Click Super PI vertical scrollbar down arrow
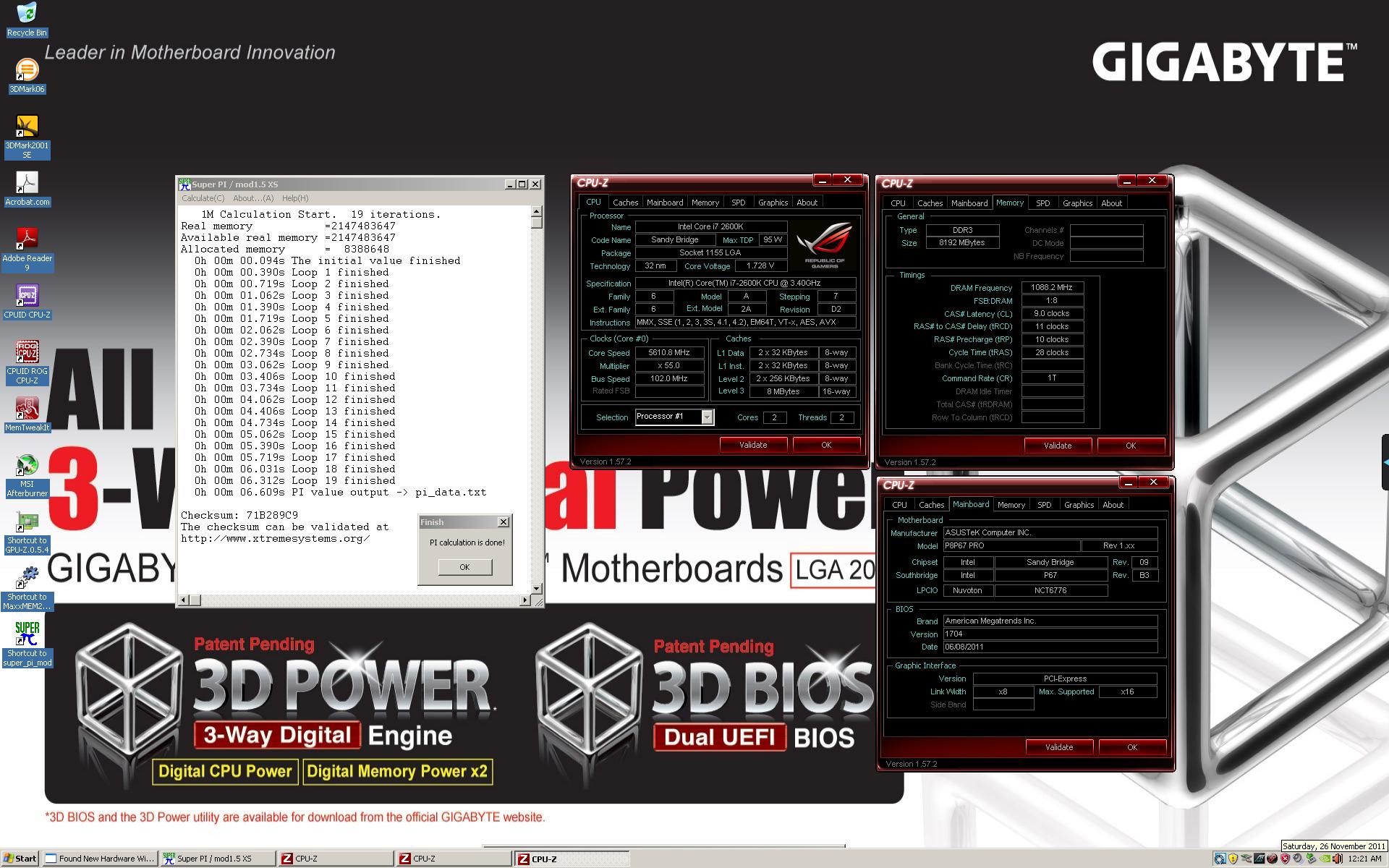This screenshot has height=868, width=1389. pos(537,589)
